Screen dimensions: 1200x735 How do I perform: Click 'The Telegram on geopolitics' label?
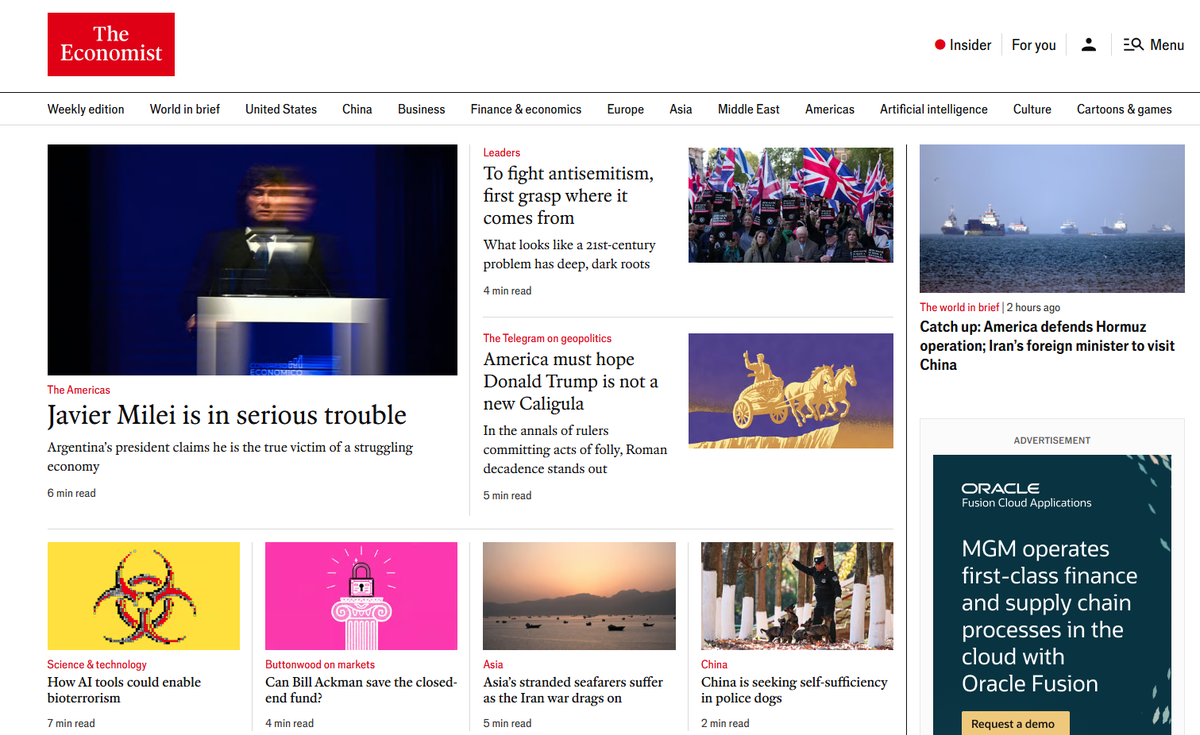[547, 338]
